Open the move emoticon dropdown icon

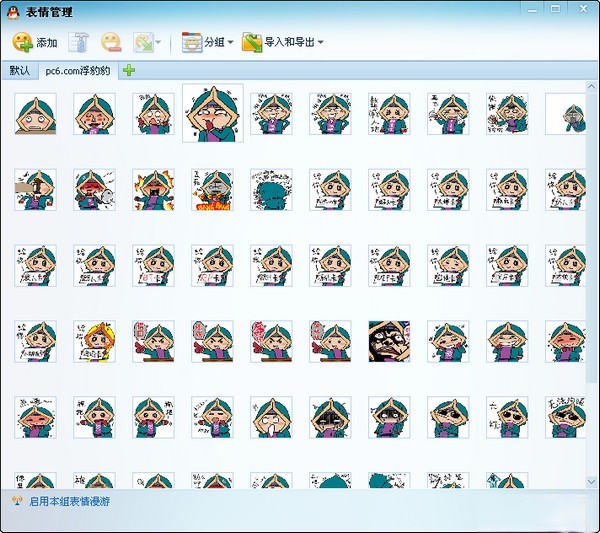click(x=145, y=42)
